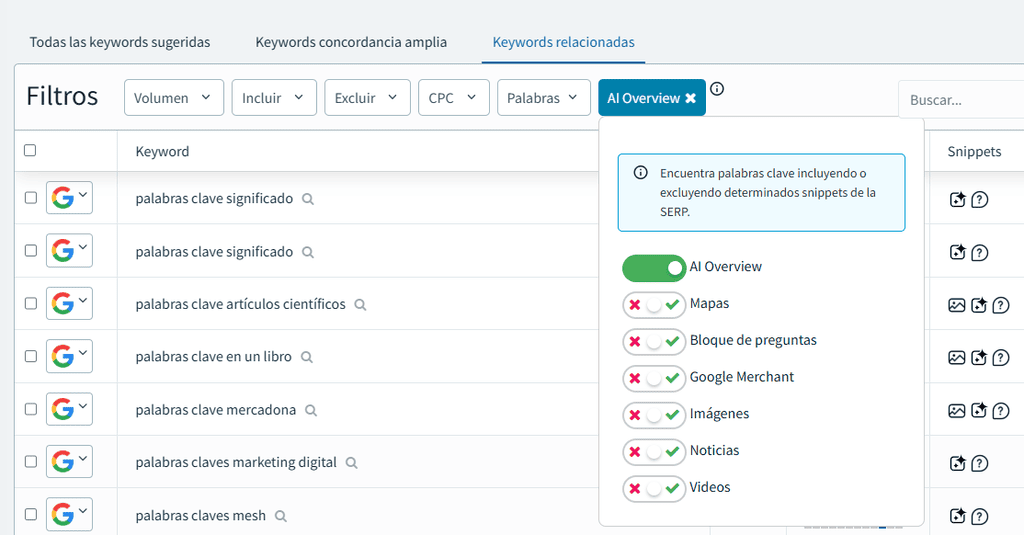The height and width of the screenshot is (535, 1024).
Task: Click the Snippets column header
Action: 974,152
